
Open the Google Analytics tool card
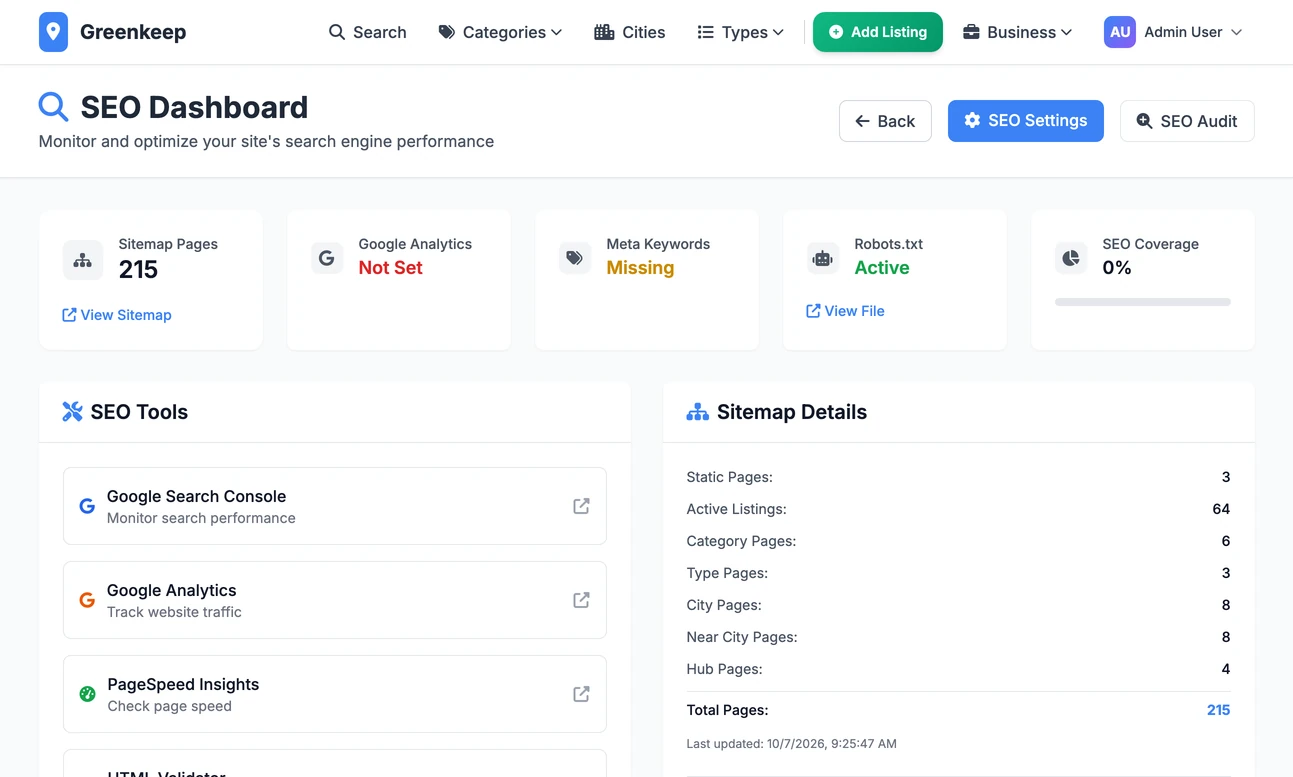[x=335, y=600]
